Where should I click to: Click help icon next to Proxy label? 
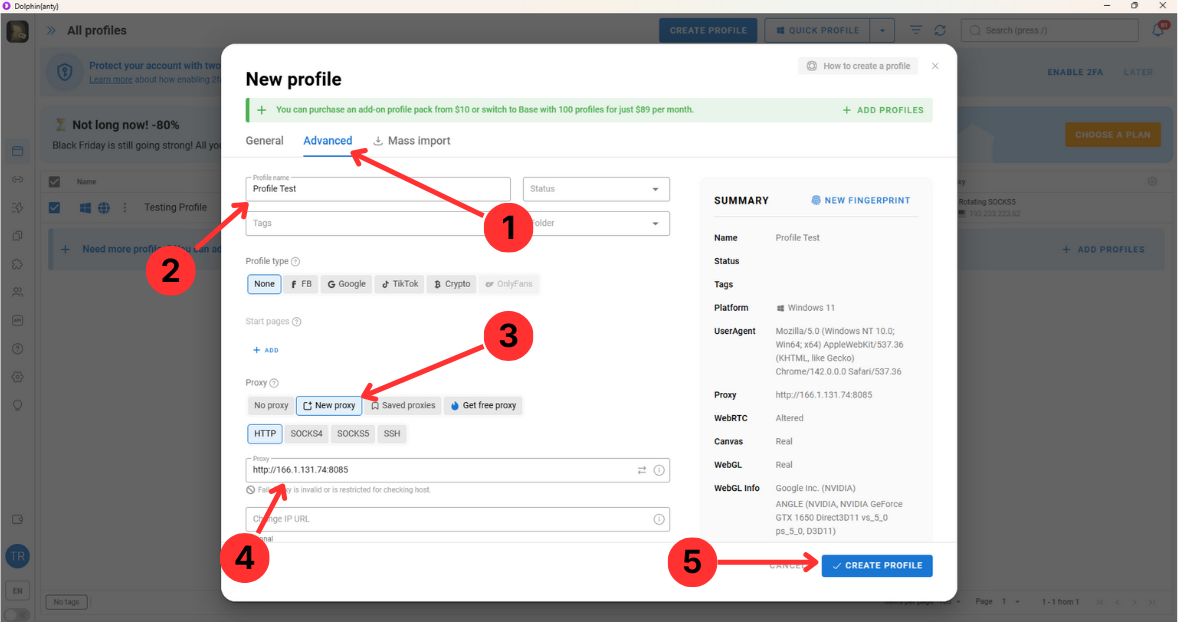pyautogui.click(x=274, y=383)
